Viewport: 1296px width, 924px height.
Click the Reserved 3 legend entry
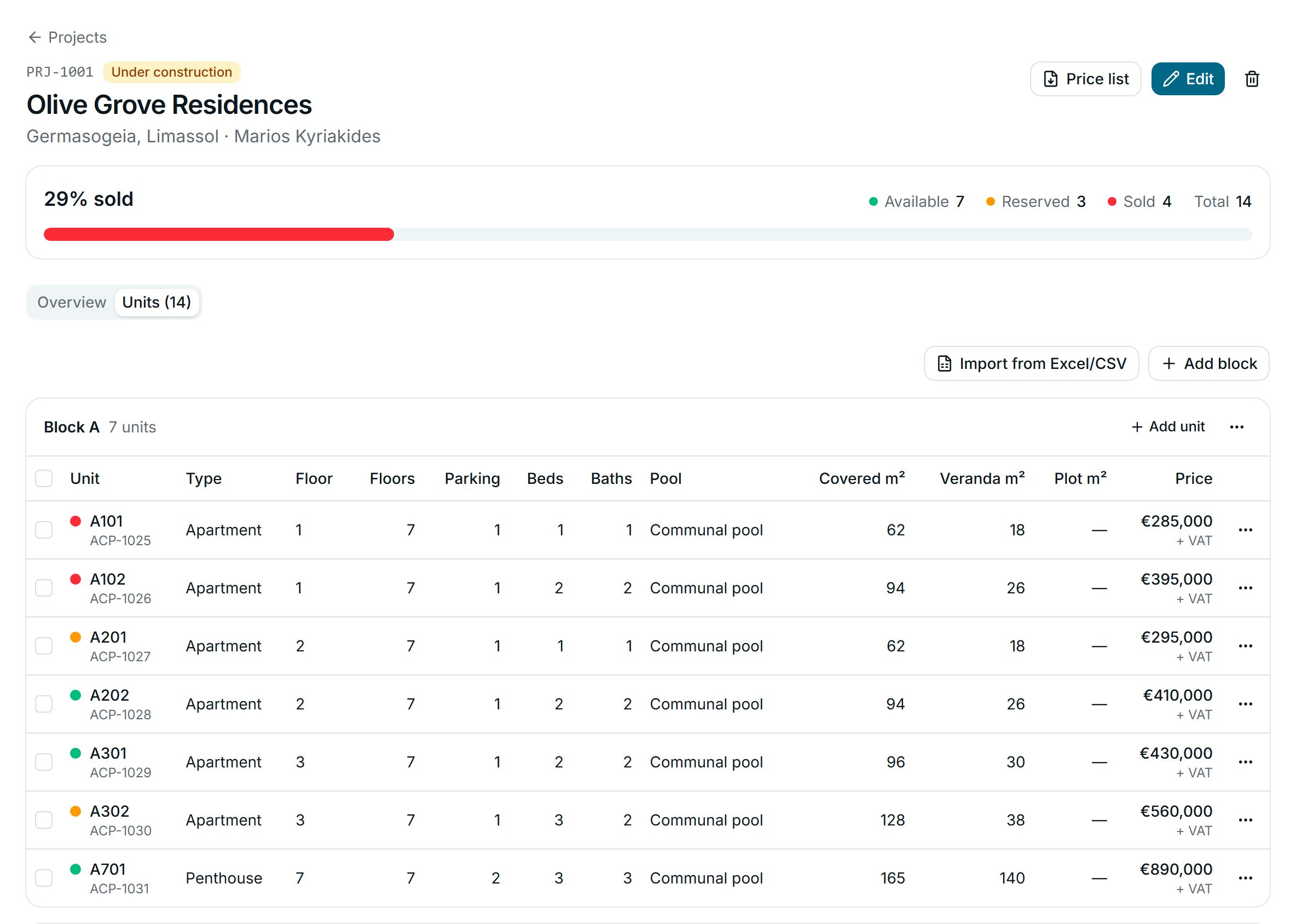[x=1035, y=202]
